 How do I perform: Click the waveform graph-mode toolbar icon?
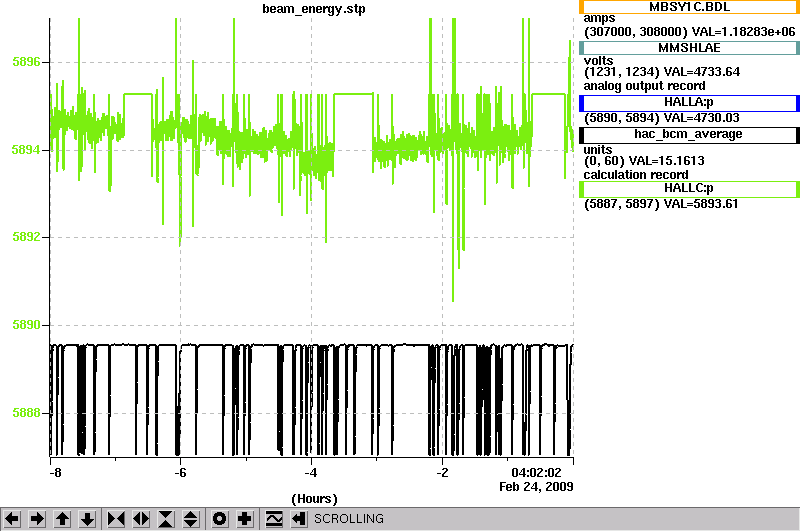click(x=274, y=519)
